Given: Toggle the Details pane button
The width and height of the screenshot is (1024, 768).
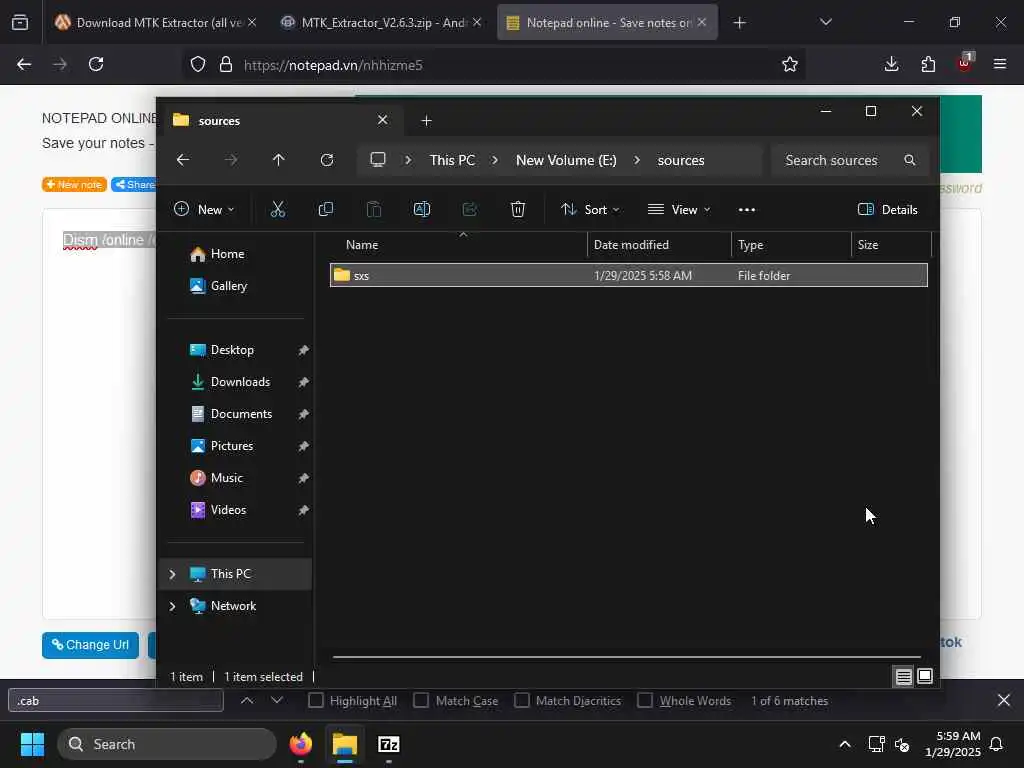Looking at the screenshot, I should point(888,210).
